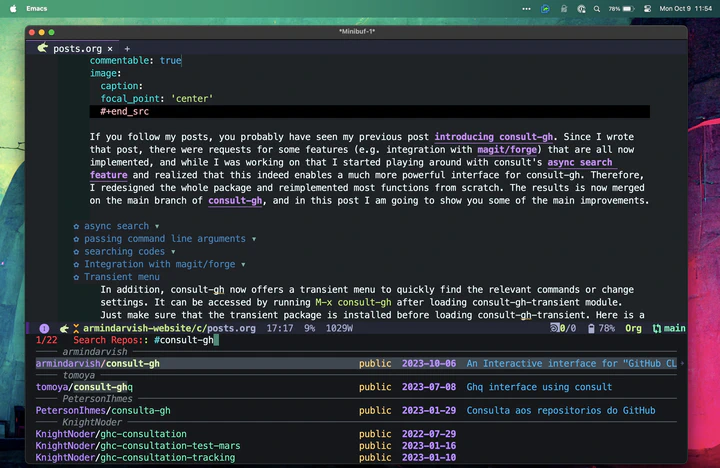Expand the 'async search' heading arrow
720x468 pixels.
157,226
